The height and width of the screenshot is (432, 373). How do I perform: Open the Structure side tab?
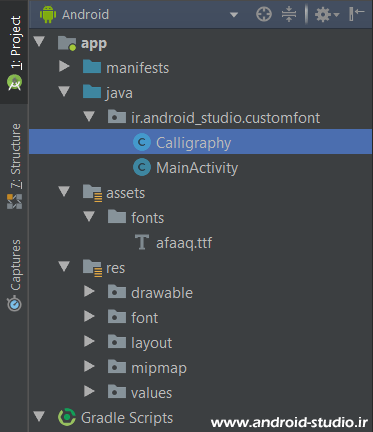point(15,166)
